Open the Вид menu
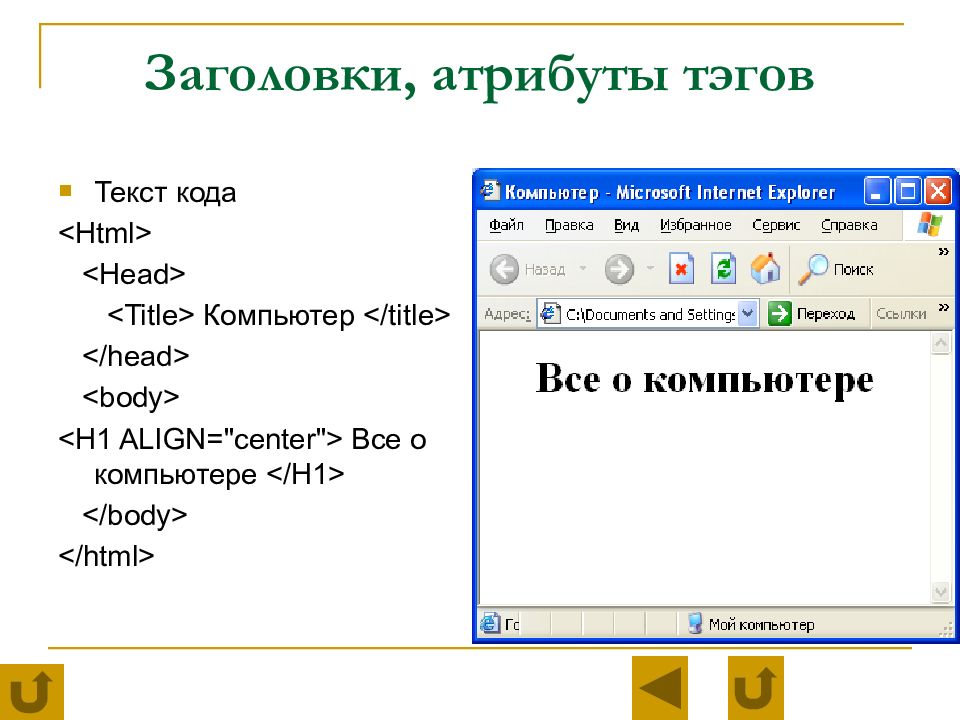Screen dimensions: 960x720 tap(626, 225)
